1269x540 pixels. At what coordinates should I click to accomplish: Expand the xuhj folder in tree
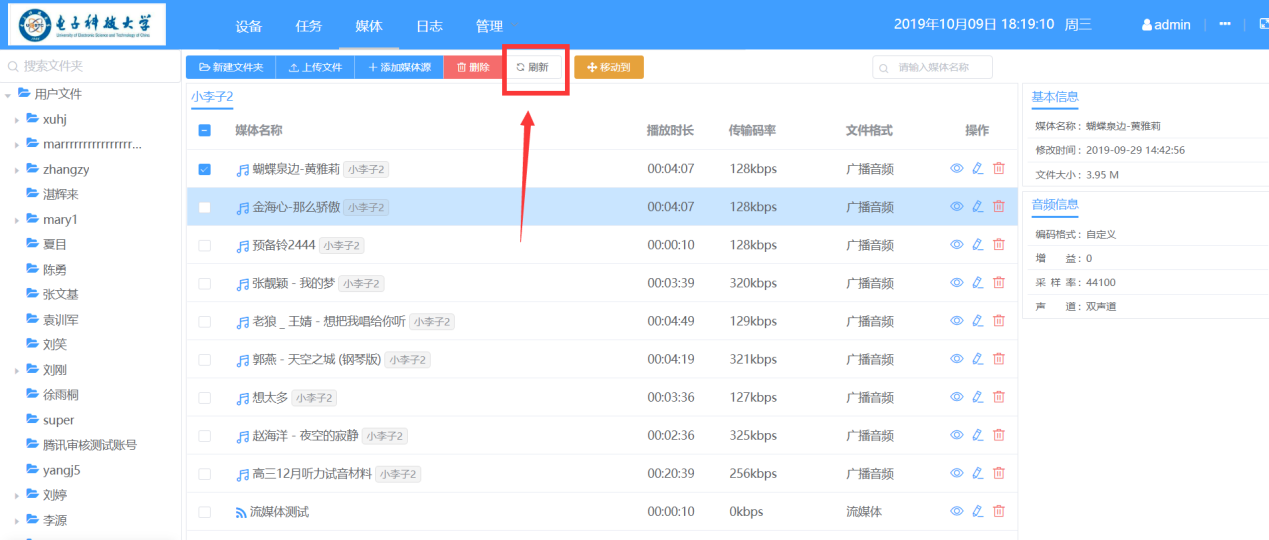17,120
